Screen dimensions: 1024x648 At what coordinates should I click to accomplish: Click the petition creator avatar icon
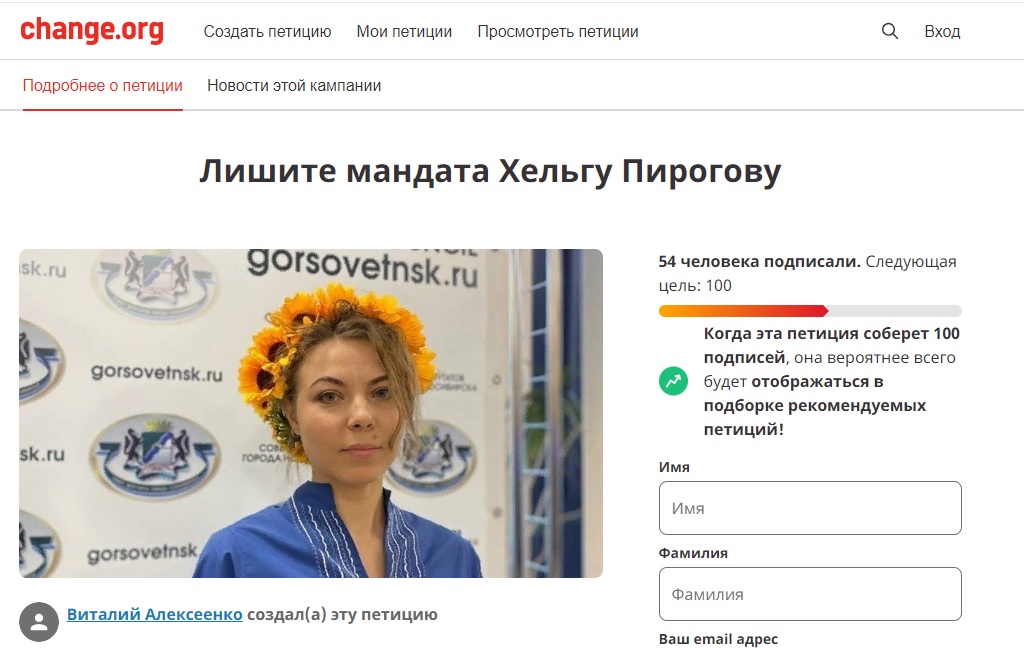click(x=39, y=621)
